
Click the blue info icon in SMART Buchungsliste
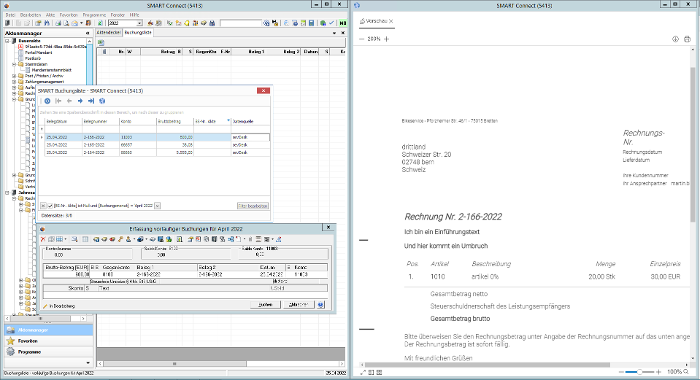click(x=47, y=101)
